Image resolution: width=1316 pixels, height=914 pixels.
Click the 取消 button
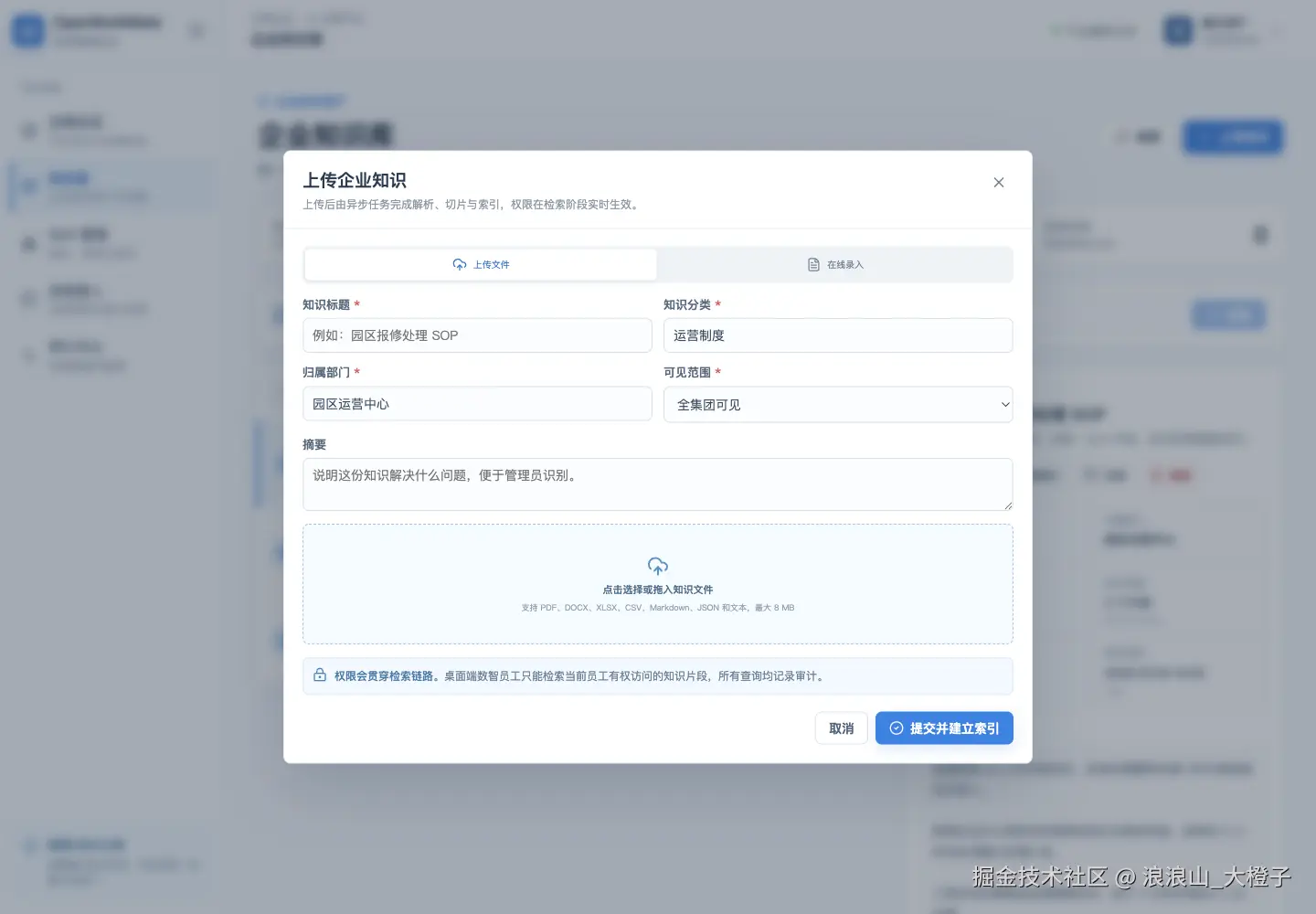[x=842, y=728]
